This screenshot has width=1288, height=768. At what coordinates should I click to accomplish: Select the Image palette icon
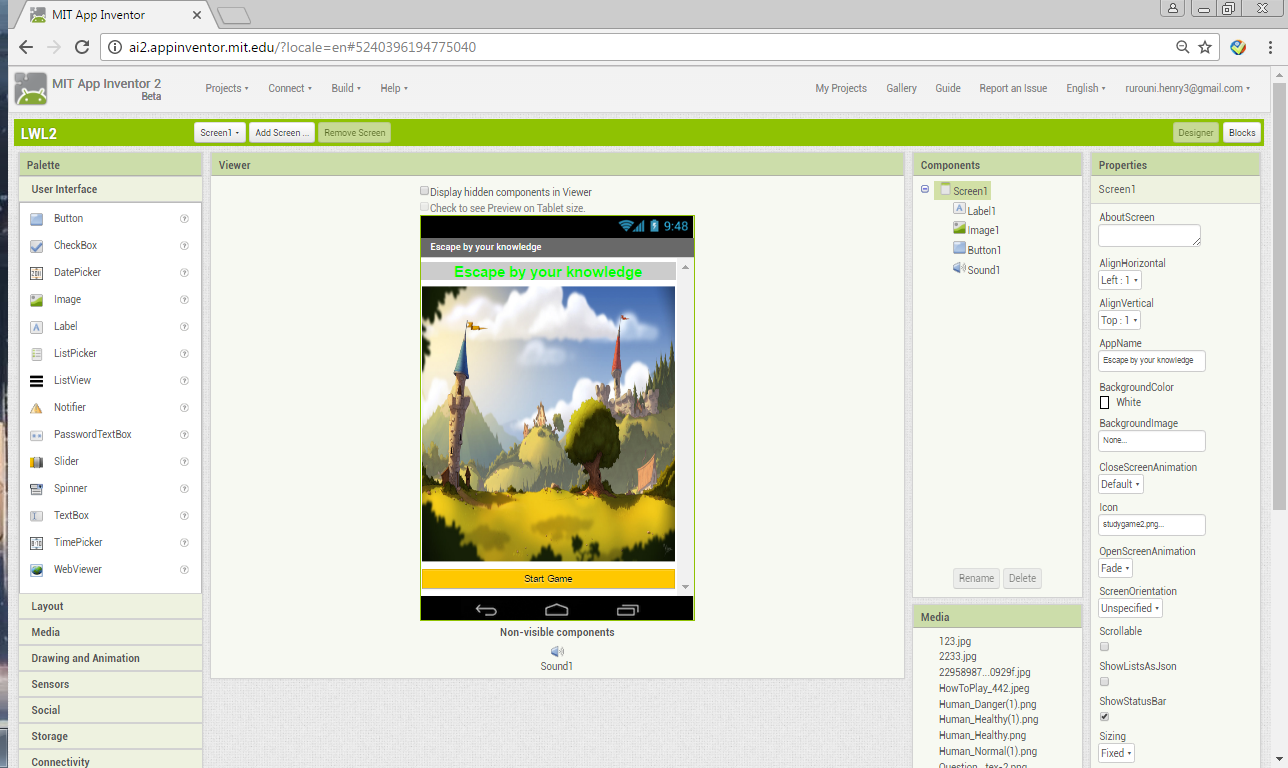(x=37, y=300)
